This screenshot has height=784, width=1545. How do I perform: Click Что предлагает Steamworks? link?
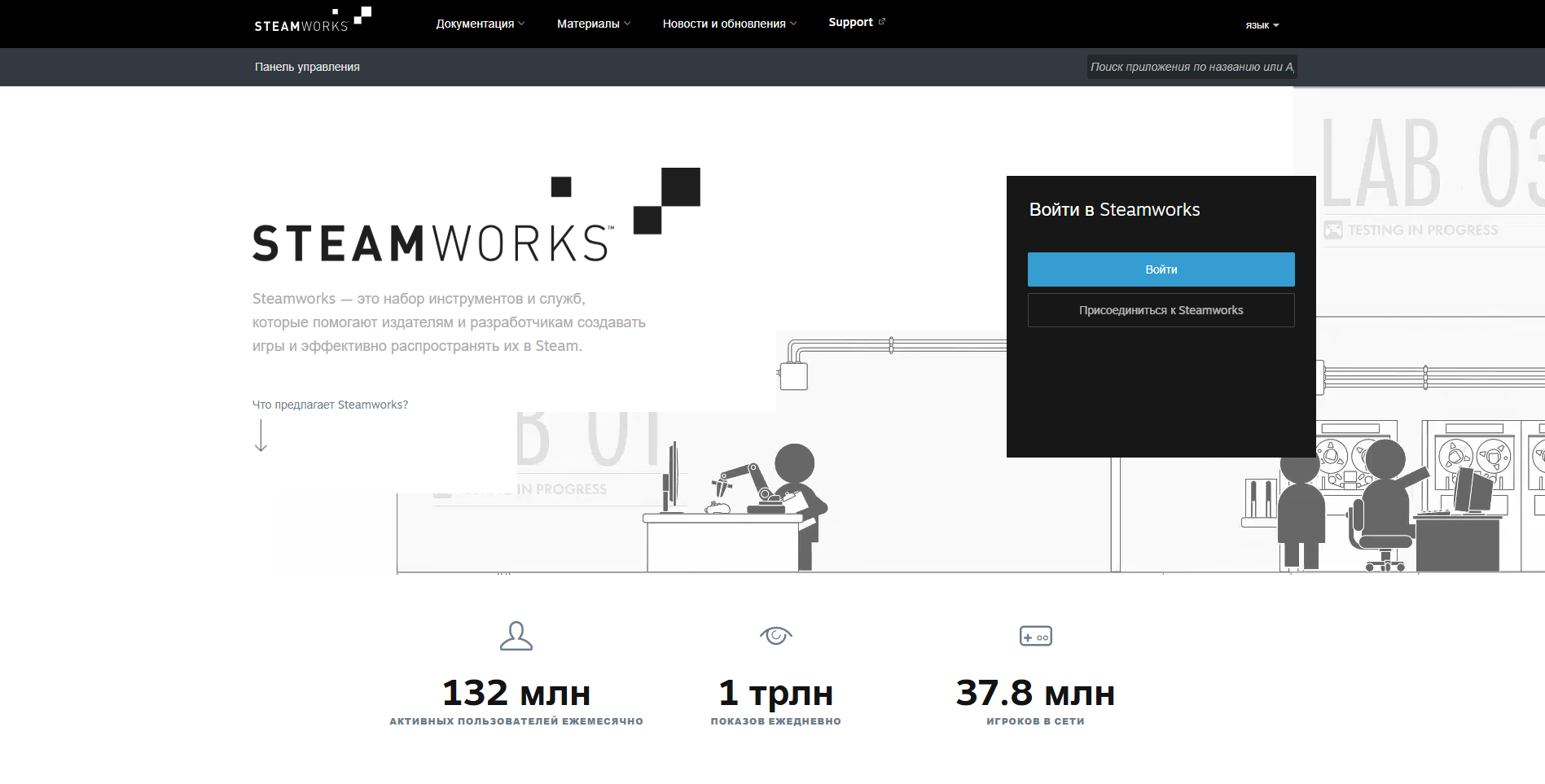tap(330, 405)
